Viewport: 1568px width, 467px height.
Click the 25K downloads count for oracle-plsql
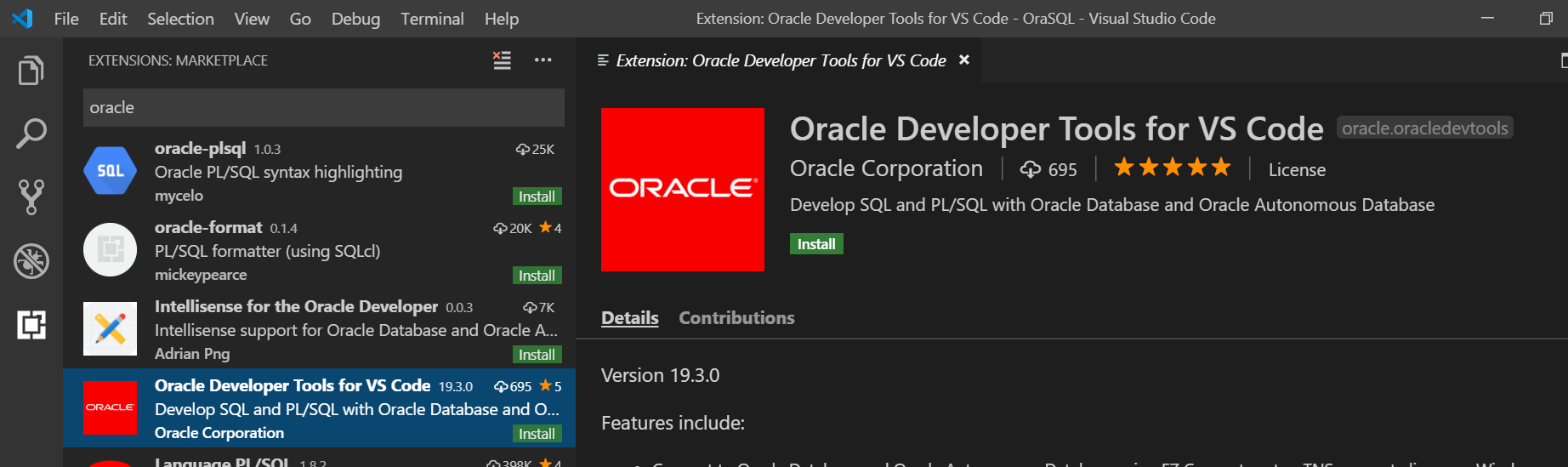click(x=535, y=150)
